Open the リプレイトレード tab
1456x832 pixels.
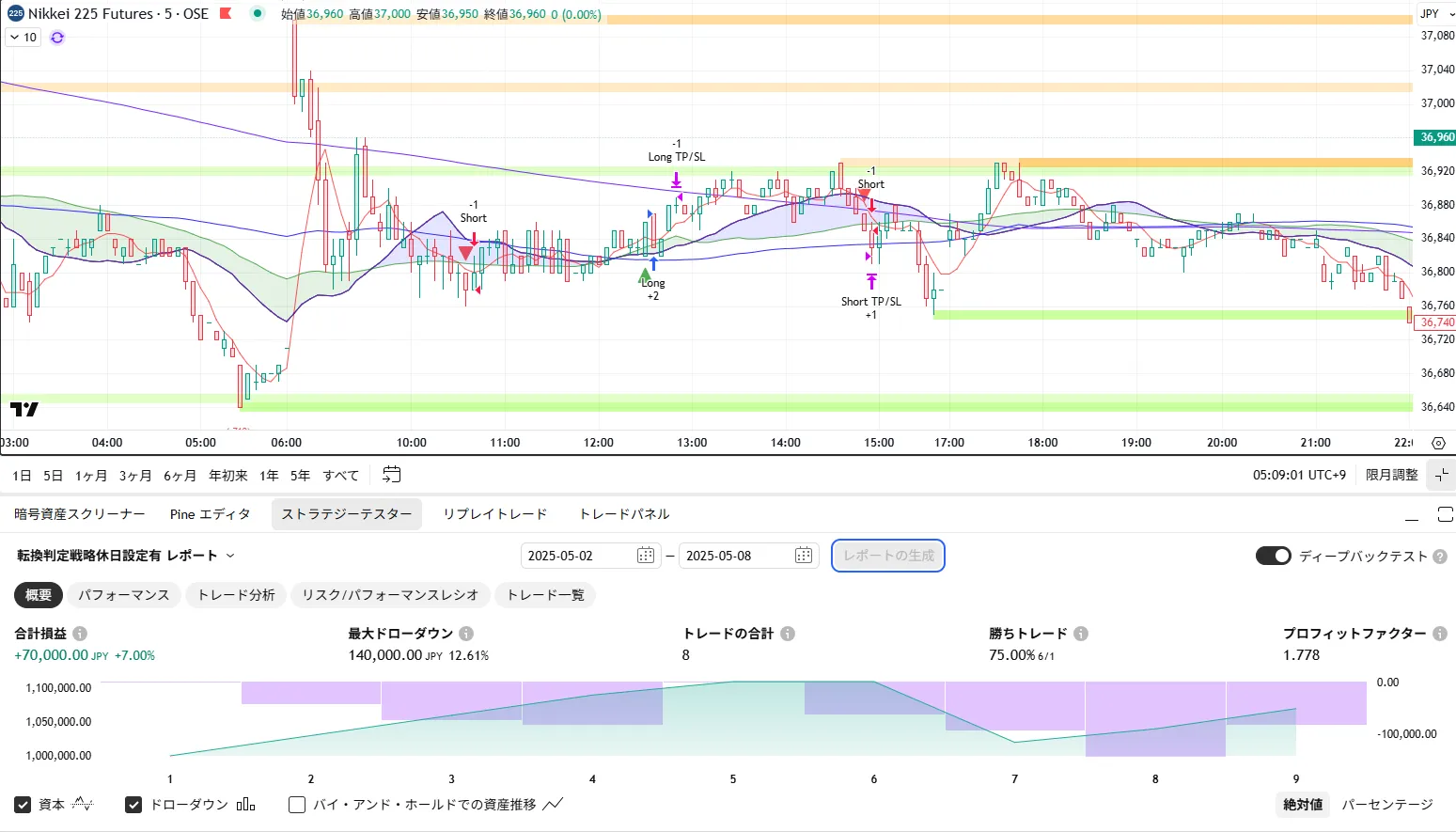[x=495, y=514]
